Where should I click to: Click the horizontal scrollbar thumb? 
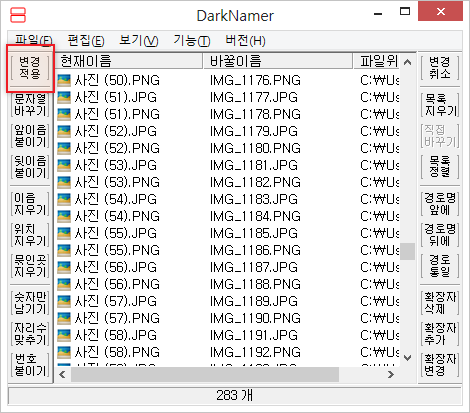pyautogui.click(x=205, y=375)
